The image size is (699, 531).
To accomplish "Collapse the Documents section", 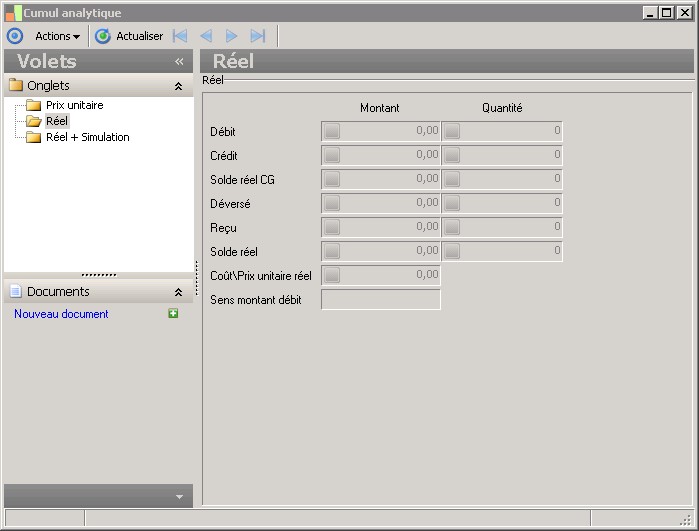I will [178, 292].
